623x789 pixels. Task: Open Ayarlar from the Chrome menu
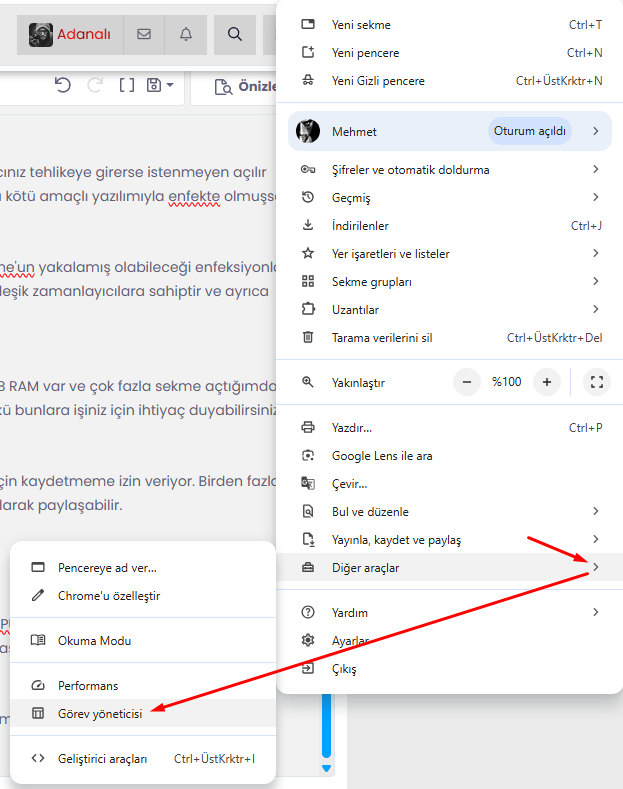[x=350, y=640]
